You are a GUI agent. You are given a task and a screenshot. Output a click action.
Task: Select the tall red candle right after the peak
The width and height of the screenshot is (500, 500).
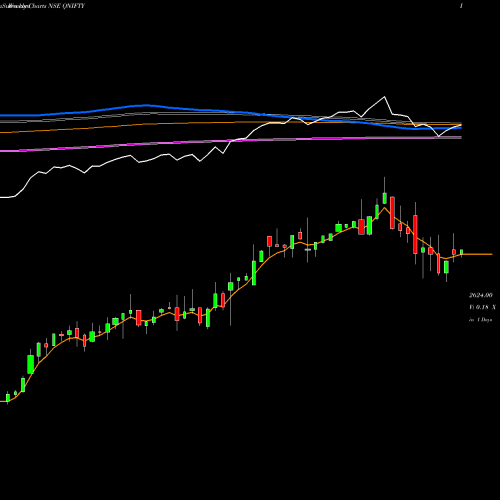click(392, 213)
